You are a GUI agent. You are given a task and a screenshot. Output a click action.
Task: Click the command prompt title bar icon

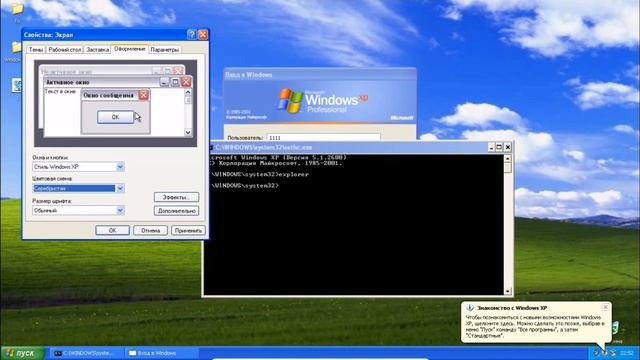click(211, 147)
